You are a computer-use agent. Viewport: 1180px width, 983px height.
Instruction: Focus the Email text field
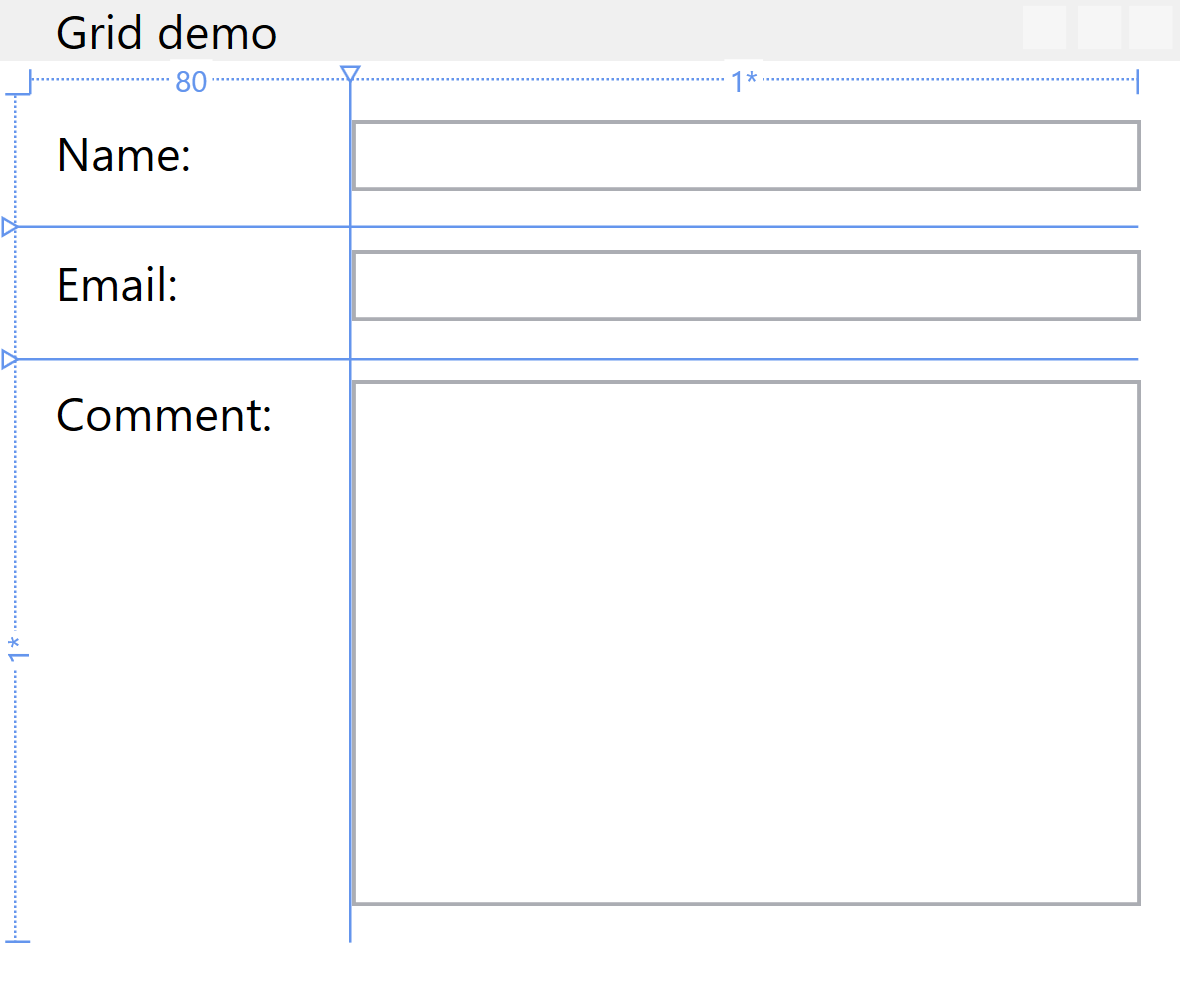pos(746,286)
